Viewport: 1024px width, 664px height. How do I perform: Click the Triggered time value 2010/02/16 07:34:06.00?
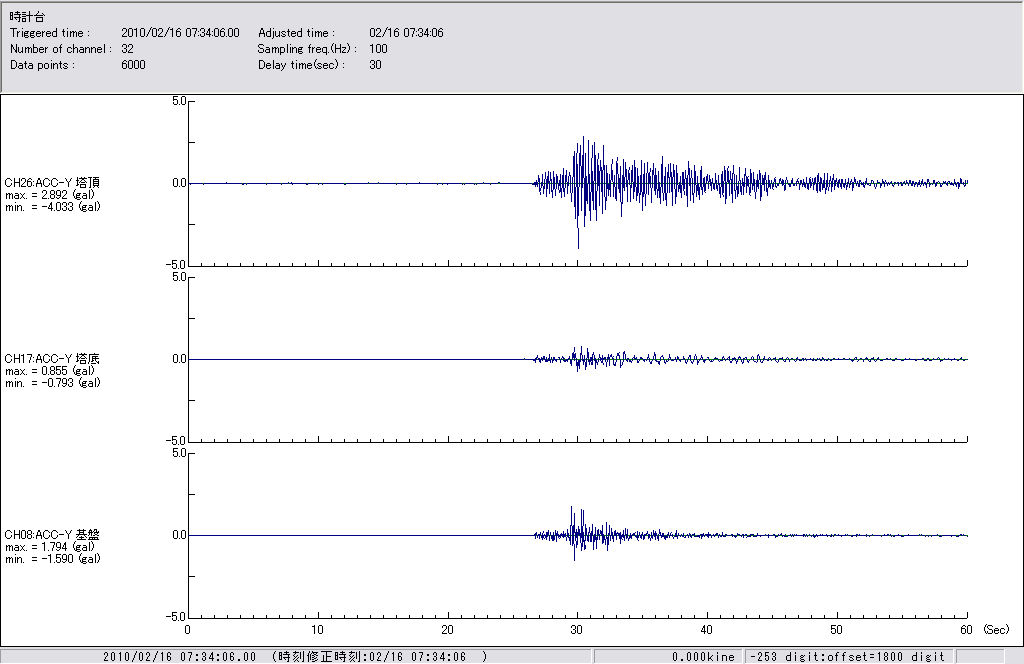[x=187, y=33]
